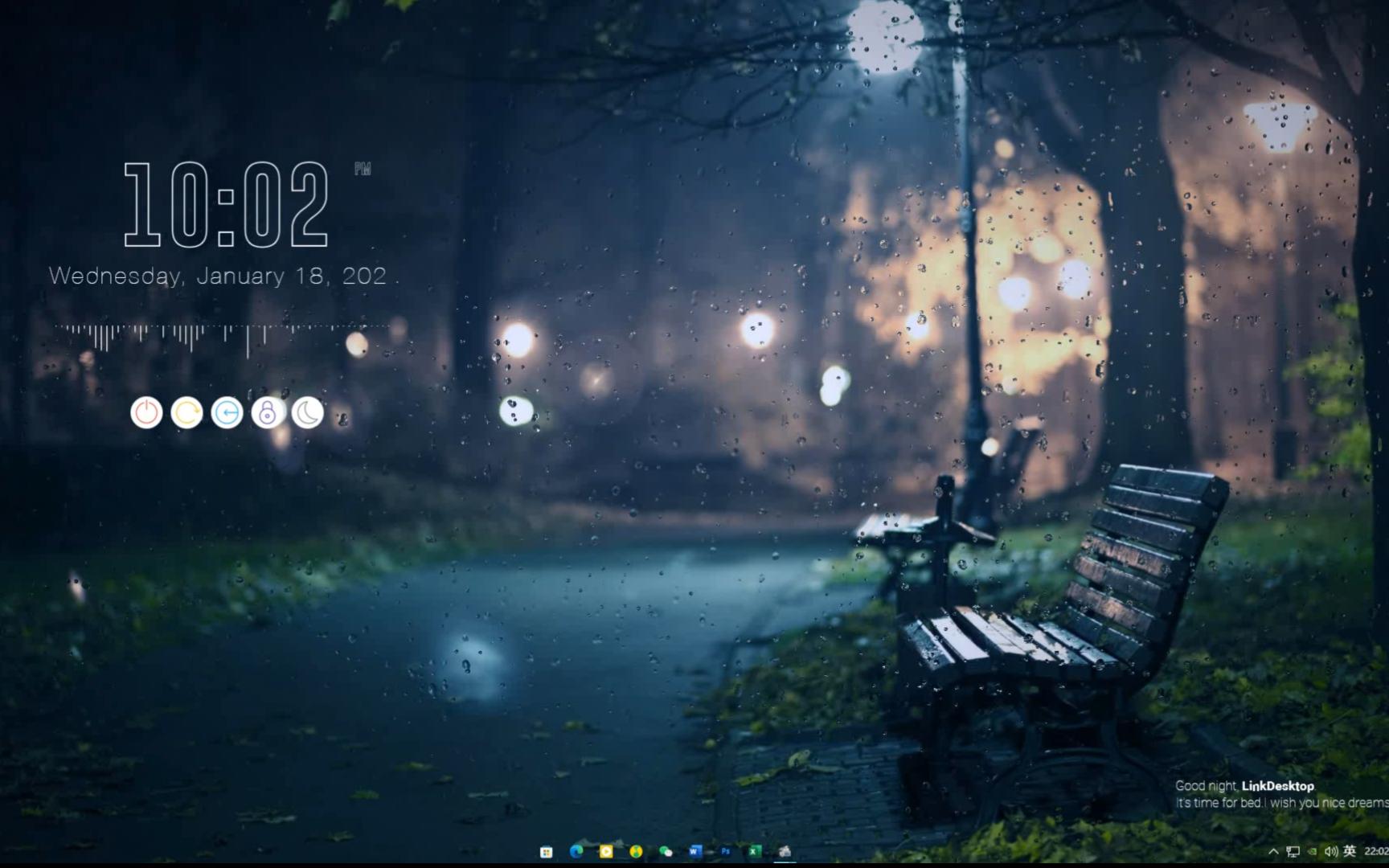Expand hidden system tray icons
This screenshot has height=868, width=1389.
[1273, 852]
